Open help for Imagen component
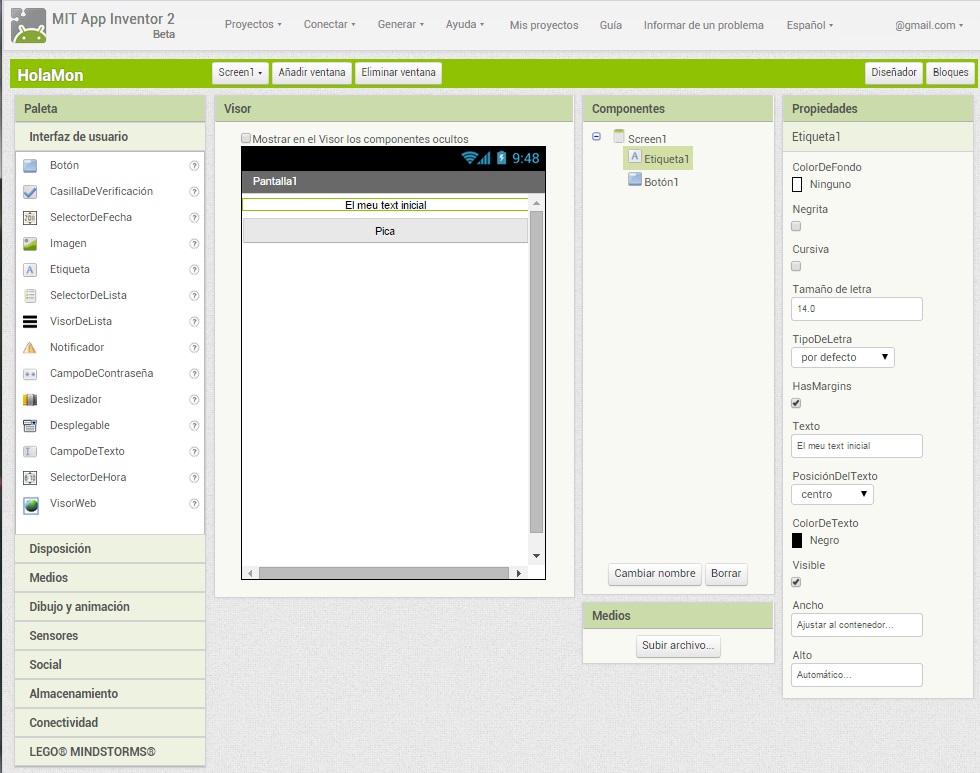 [x=194, y=244]
